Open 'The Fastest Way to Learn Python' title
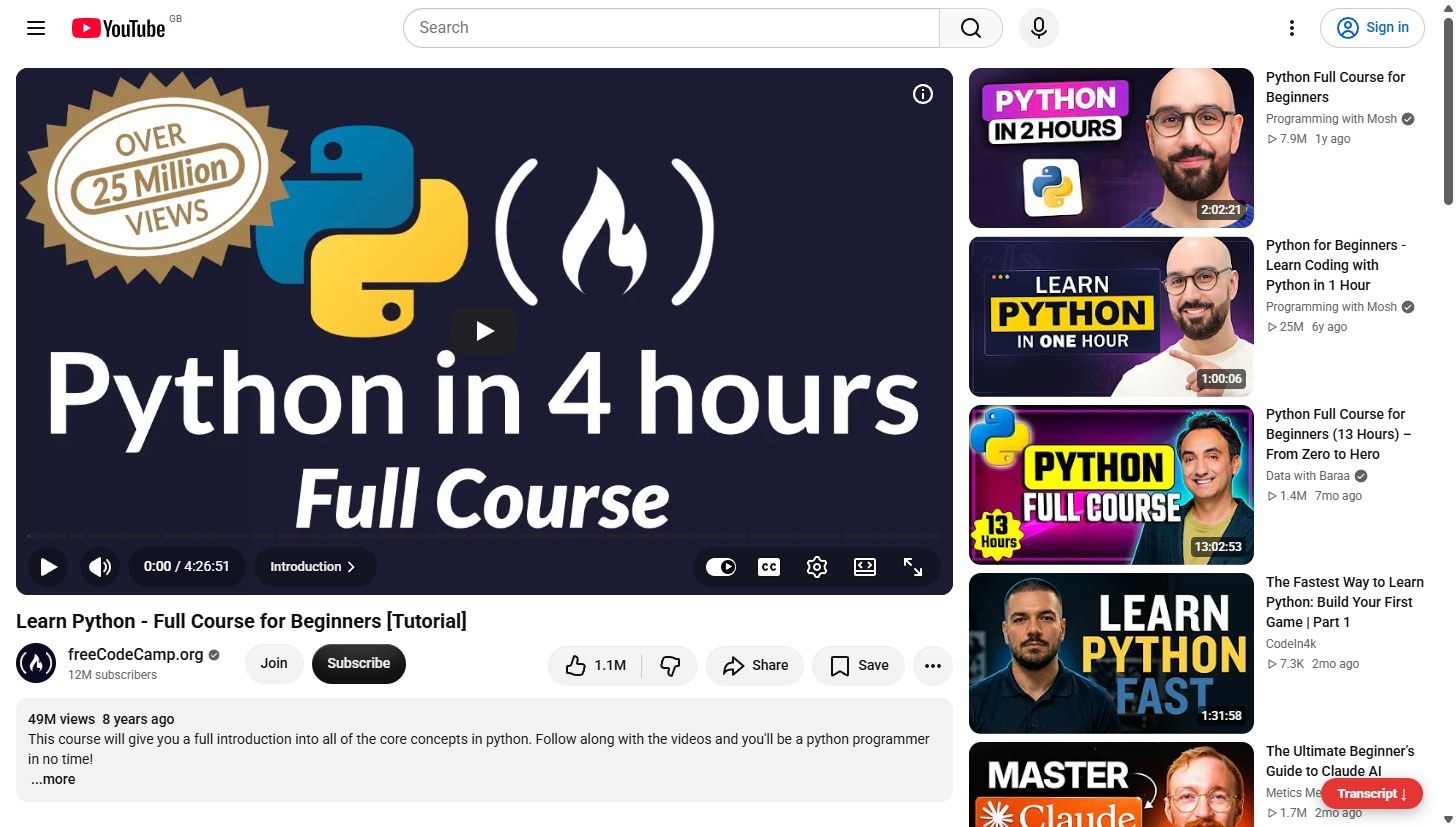 [1345, 602]
